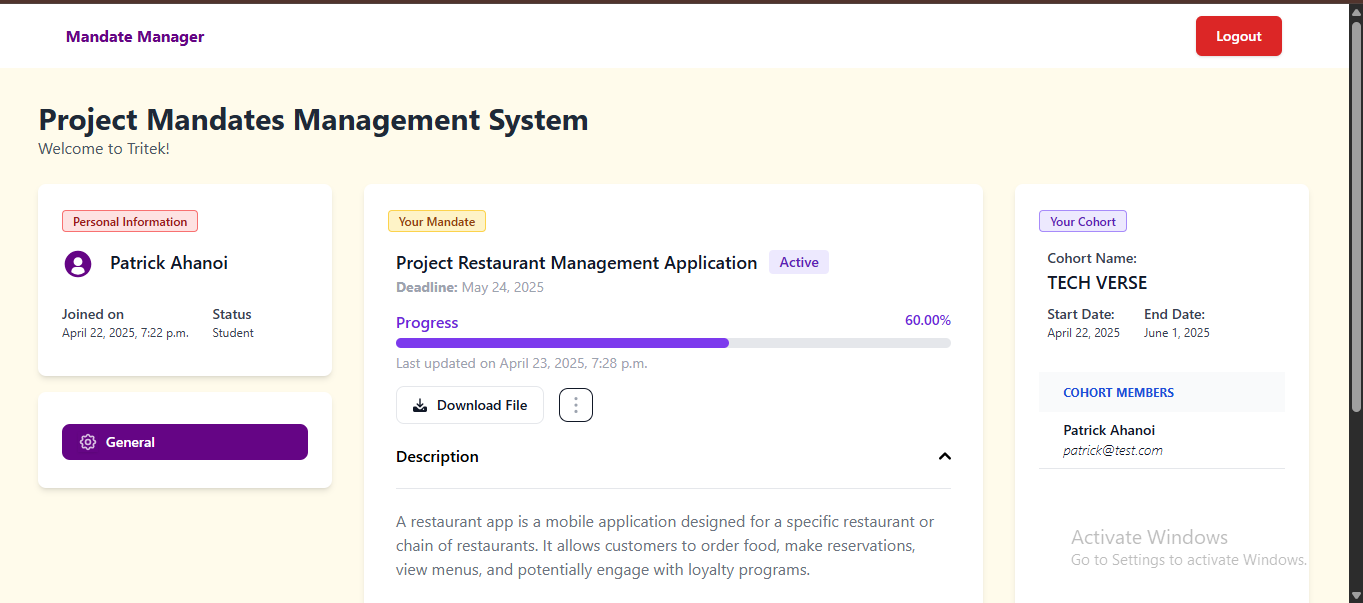Click the gear icon in the General button
The height and width of the screenshot is (603, 1363).
click(x=88, y=442)
